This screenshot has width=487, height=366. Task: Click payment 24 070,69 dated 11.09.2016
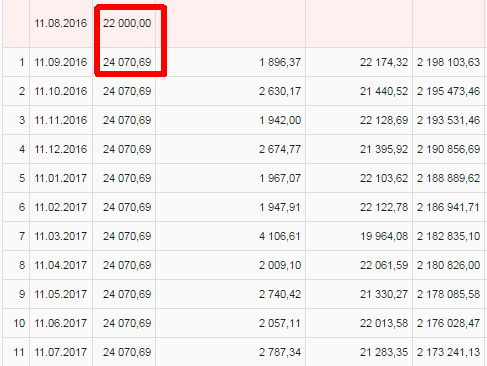[x=127, y=62]
